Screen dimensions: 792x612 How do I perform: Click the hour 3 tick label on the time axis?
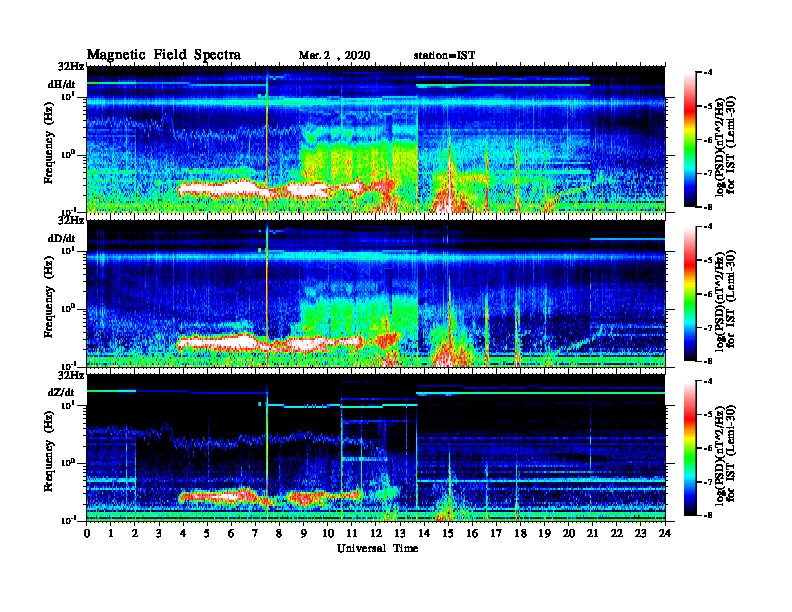160,534
